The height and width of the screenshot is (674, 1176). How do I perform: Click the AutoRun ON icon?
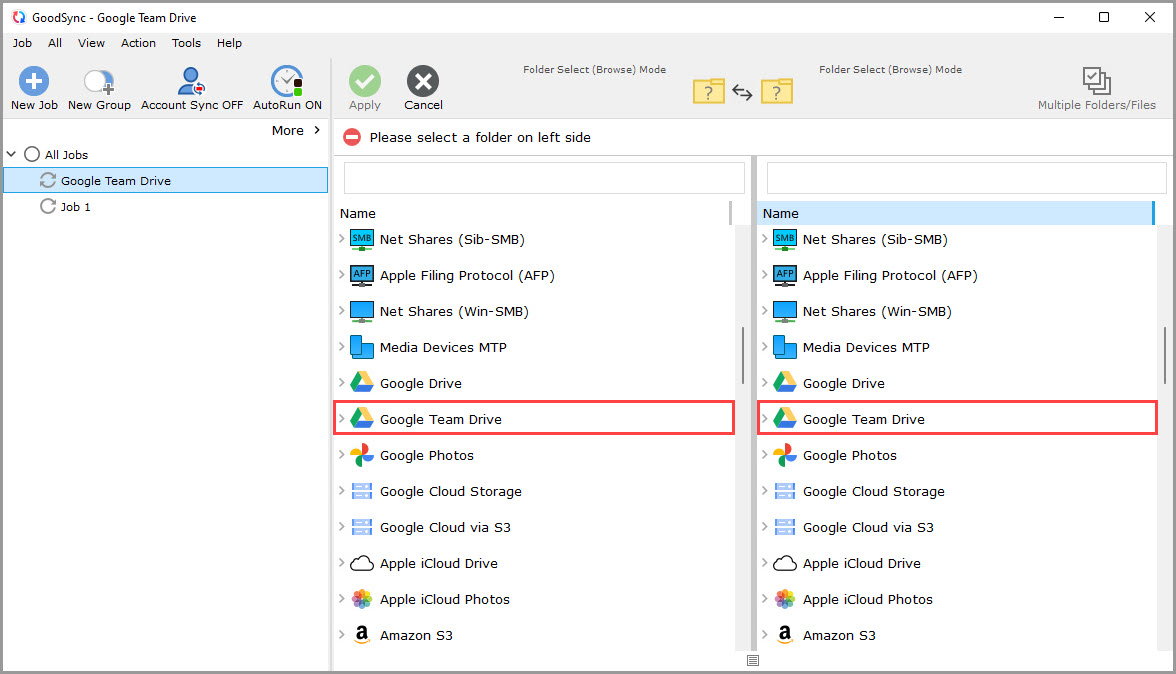point(286,87)
